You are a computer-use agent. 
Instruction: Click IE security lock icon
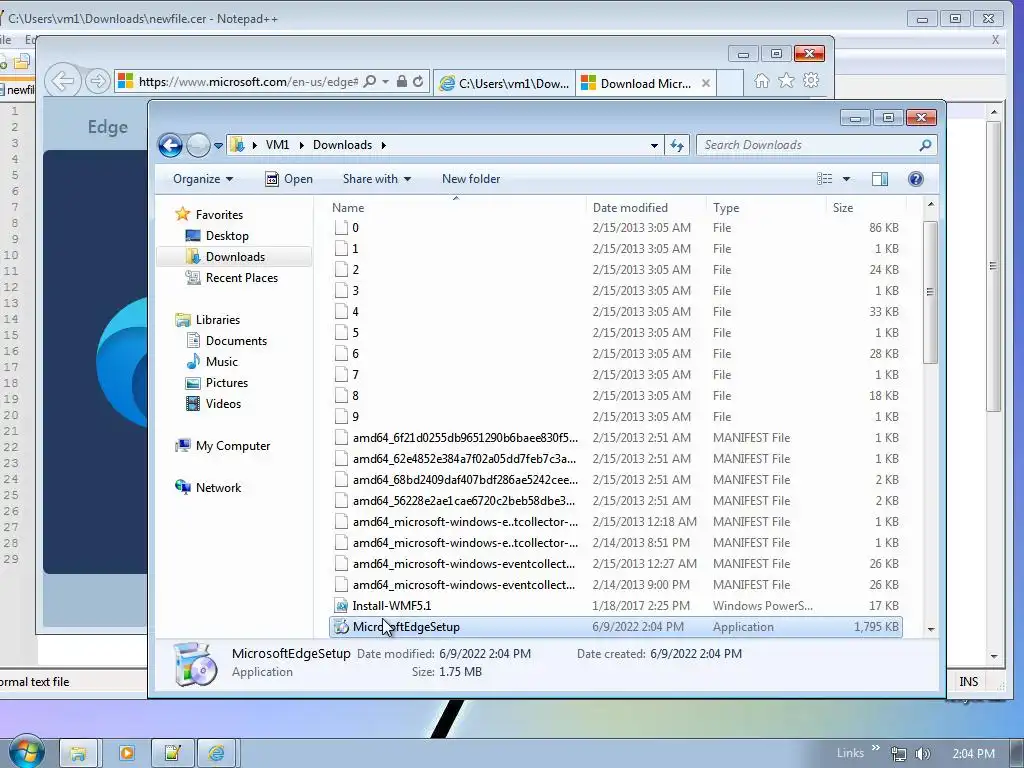tap(402, 81)
